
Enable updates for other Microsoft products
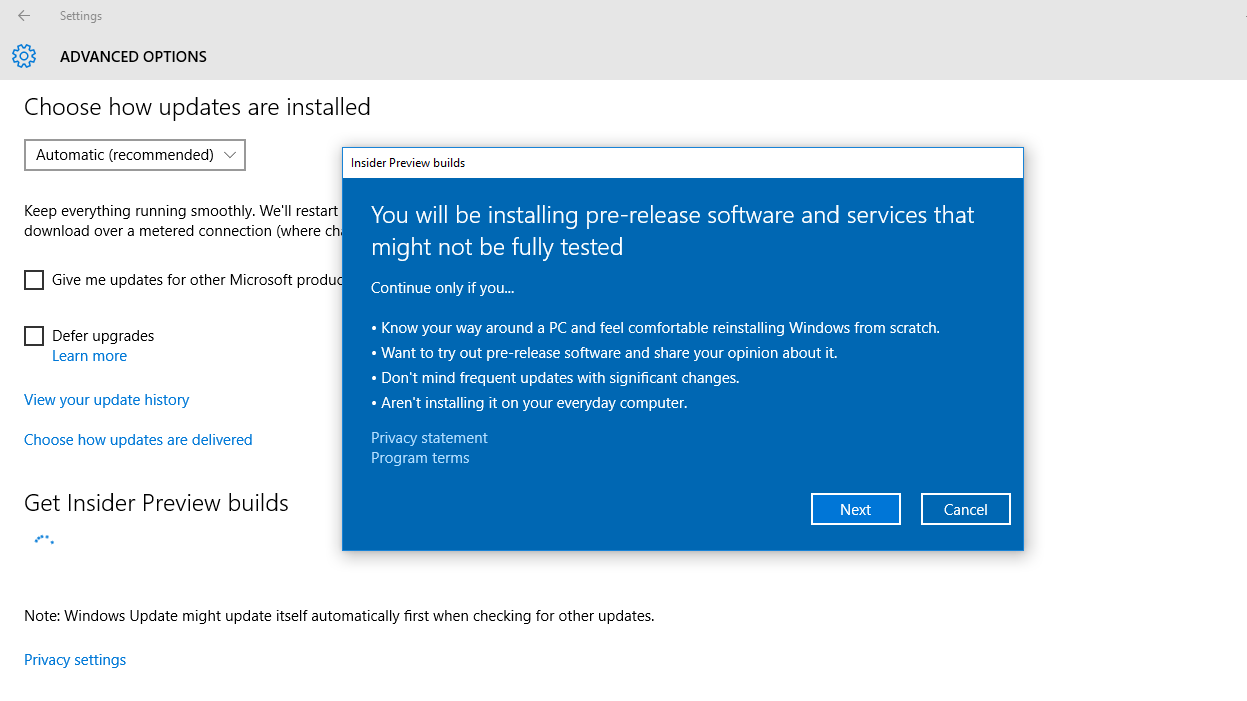(34, 280)
